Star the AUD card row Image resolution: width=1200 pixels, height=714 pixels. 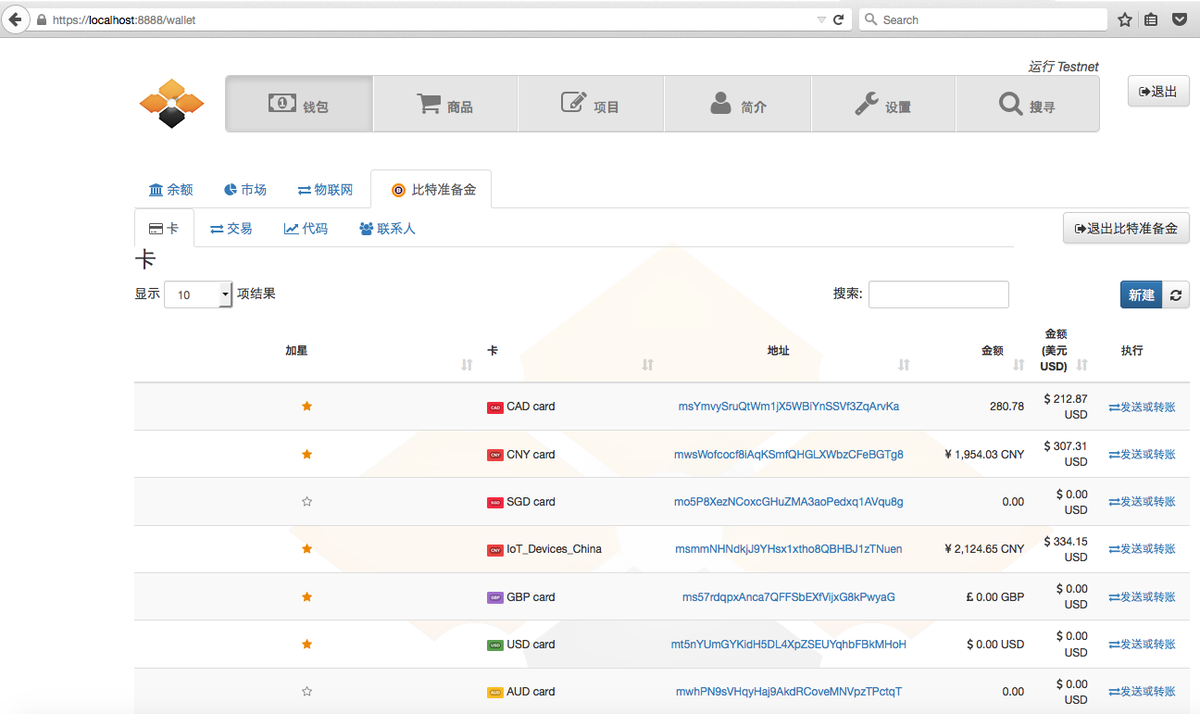[307, 691]
